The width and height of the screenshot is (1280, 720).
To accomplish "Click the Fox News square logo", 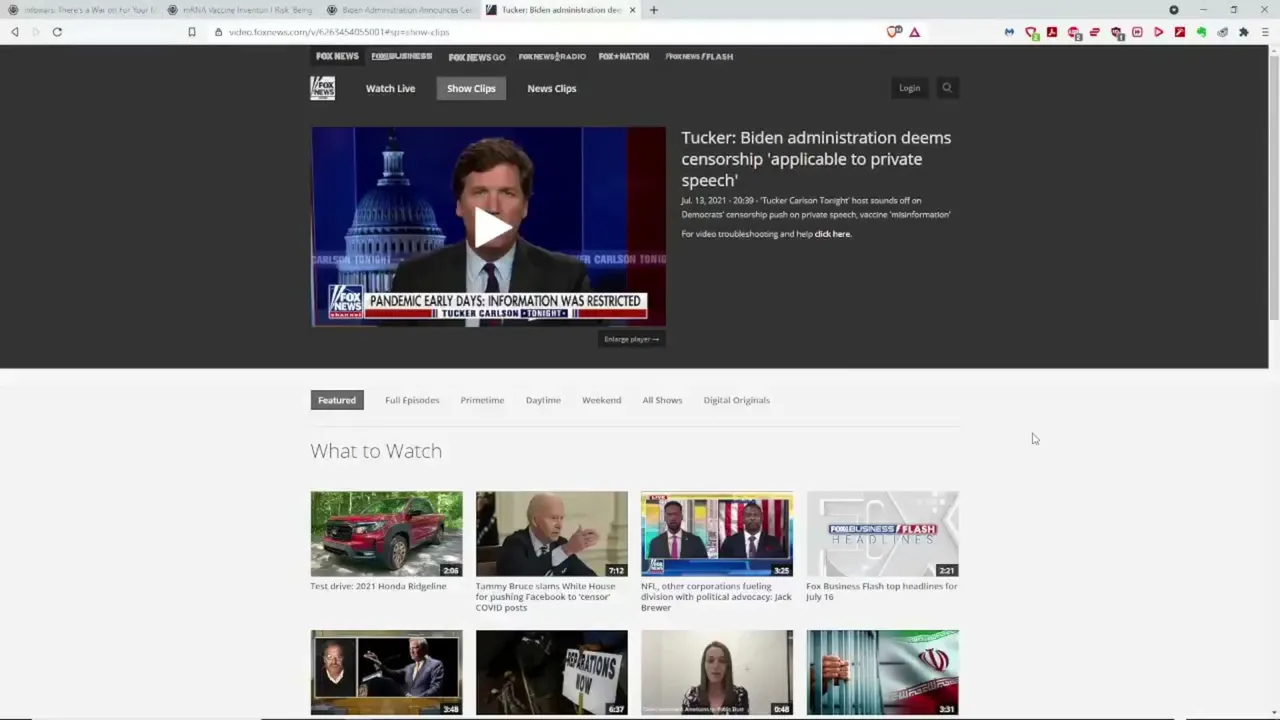I will [x=322, y=88].
